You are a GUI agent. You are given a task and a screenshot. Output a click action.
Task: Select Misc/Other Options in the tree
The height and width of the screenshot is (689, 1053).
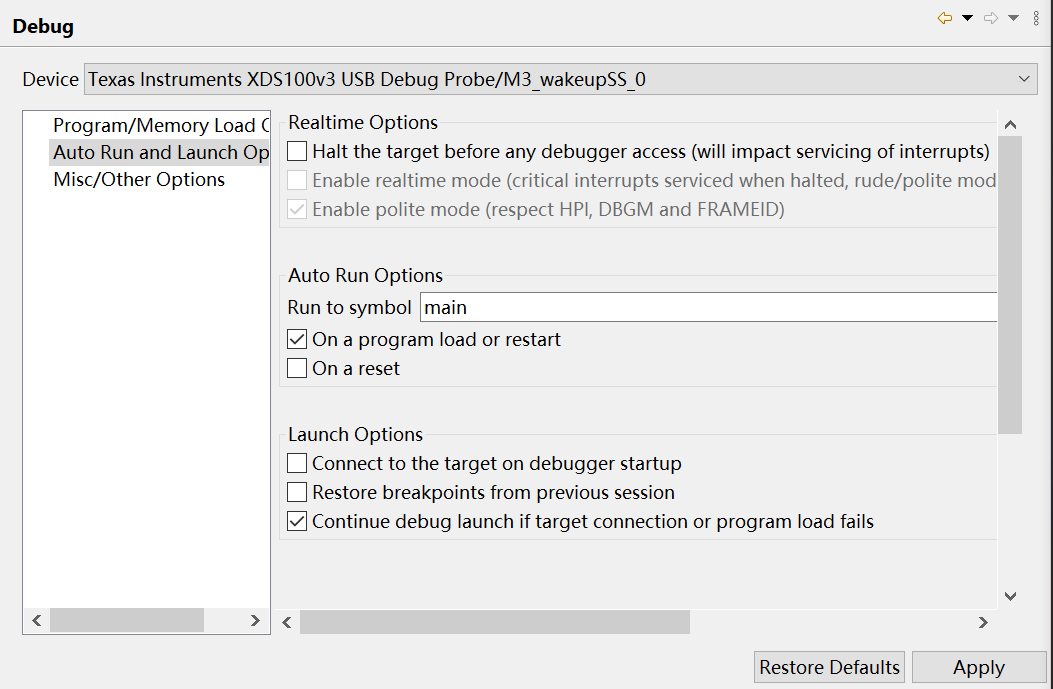click(x=139, y=180)
